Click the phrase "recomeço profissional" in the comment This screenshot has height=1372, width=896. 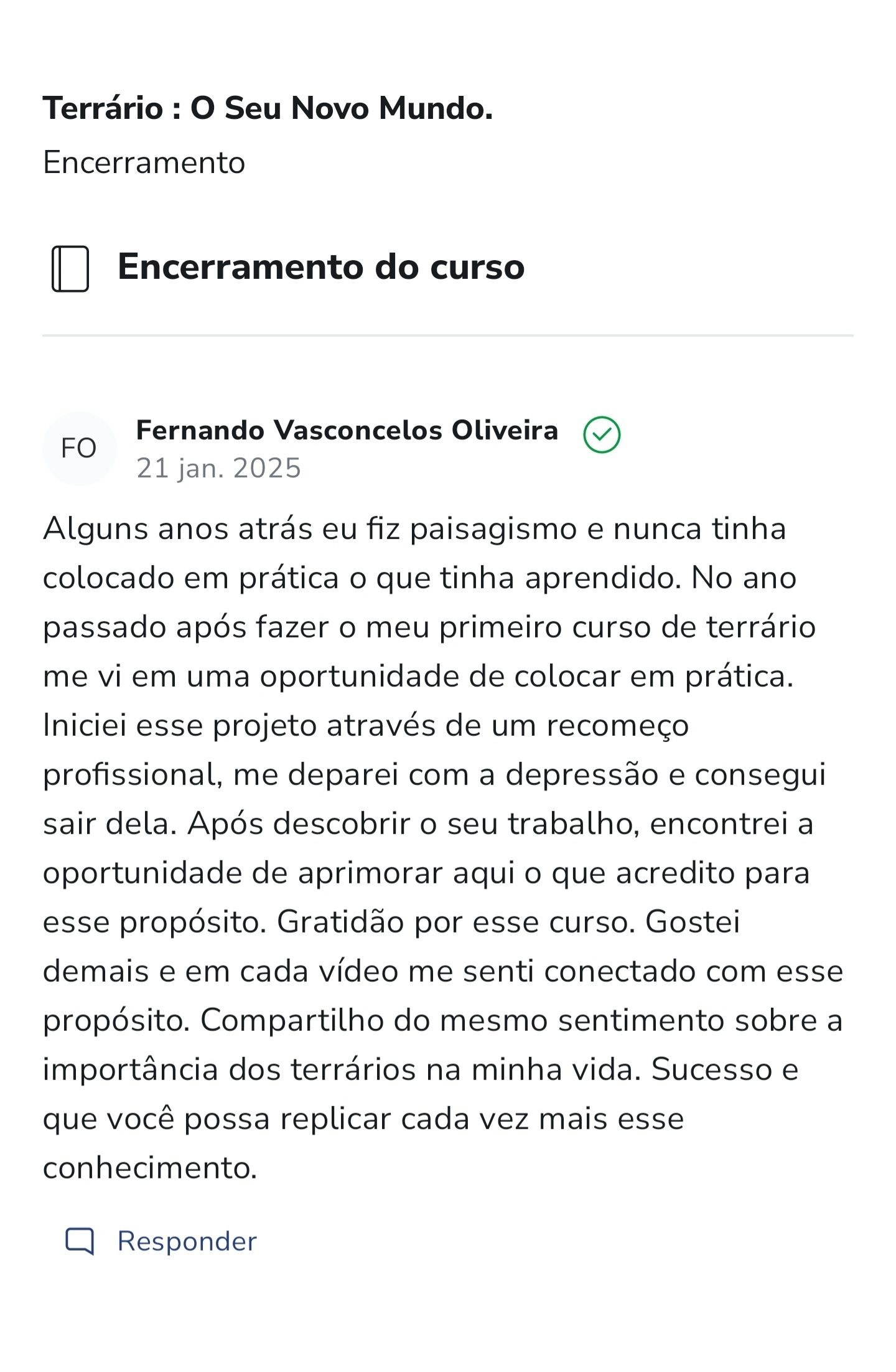(617, 726)
